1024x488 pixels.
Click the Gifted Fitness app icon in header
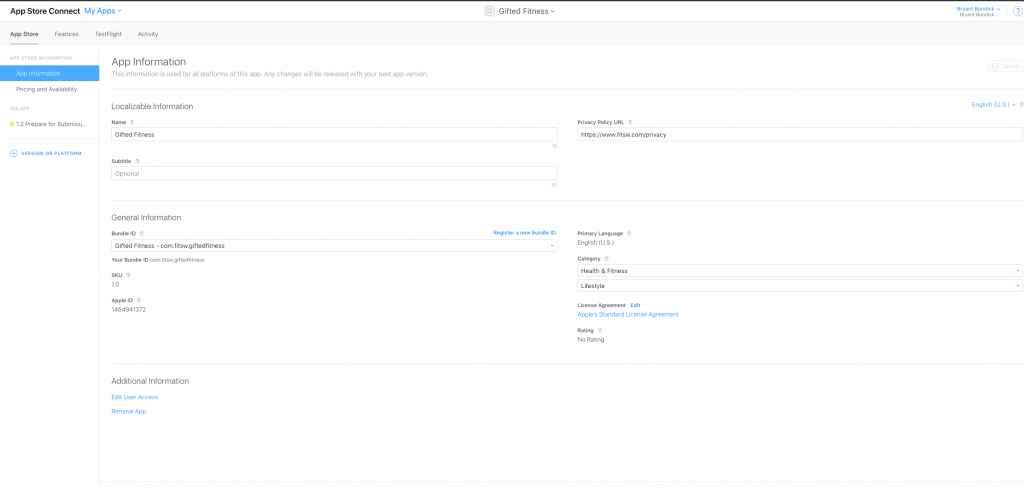(489, 11)
